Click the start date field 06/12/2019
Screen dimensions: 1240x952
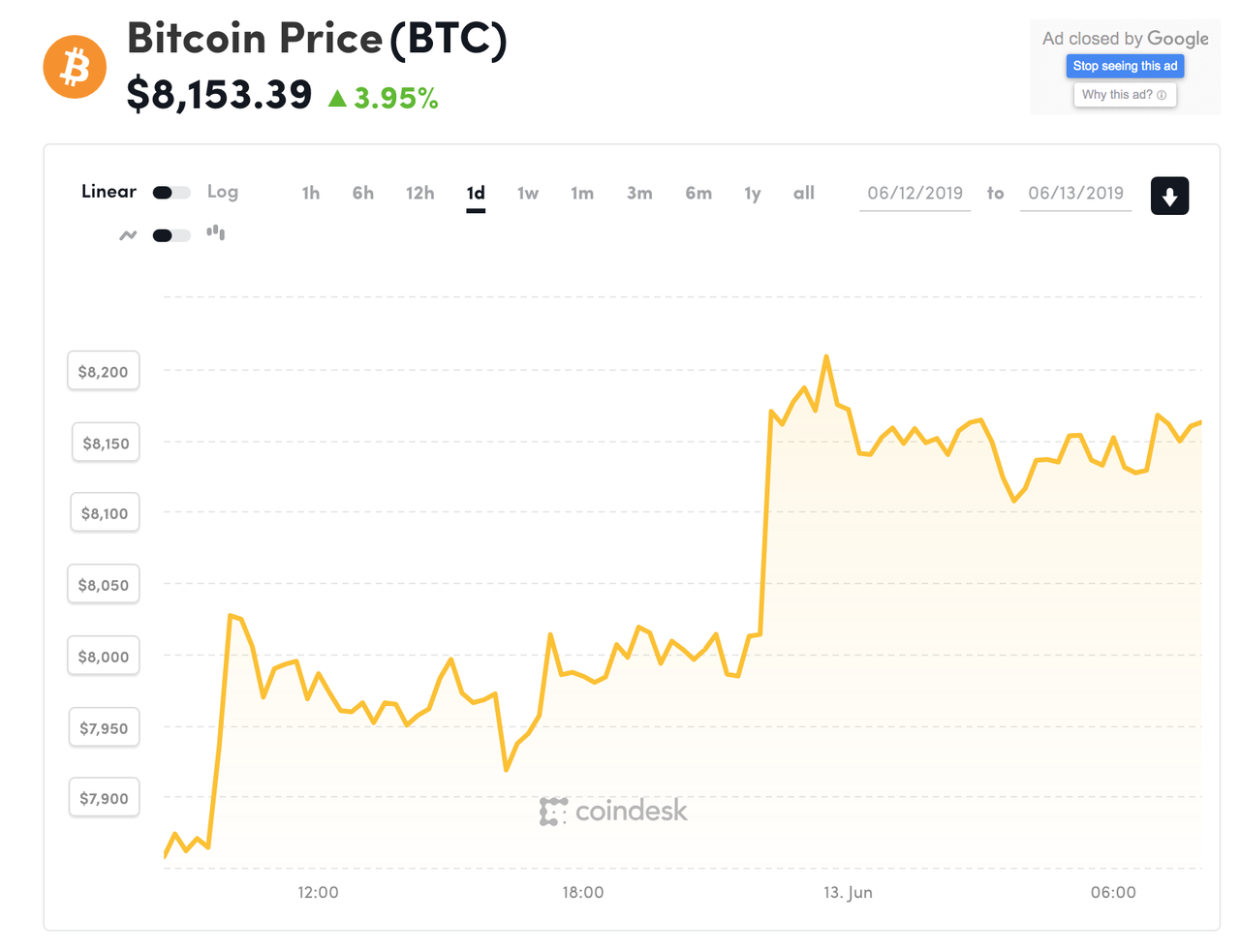pyautogui.click(x=914, y=193)
